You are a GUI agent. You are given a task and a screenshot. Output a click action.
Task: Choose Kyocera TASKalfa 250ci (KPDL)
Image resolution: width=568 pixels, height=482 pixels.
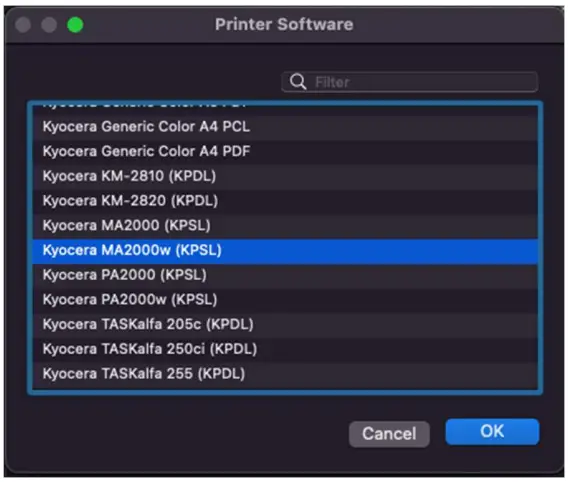click(x=285, y=349)
